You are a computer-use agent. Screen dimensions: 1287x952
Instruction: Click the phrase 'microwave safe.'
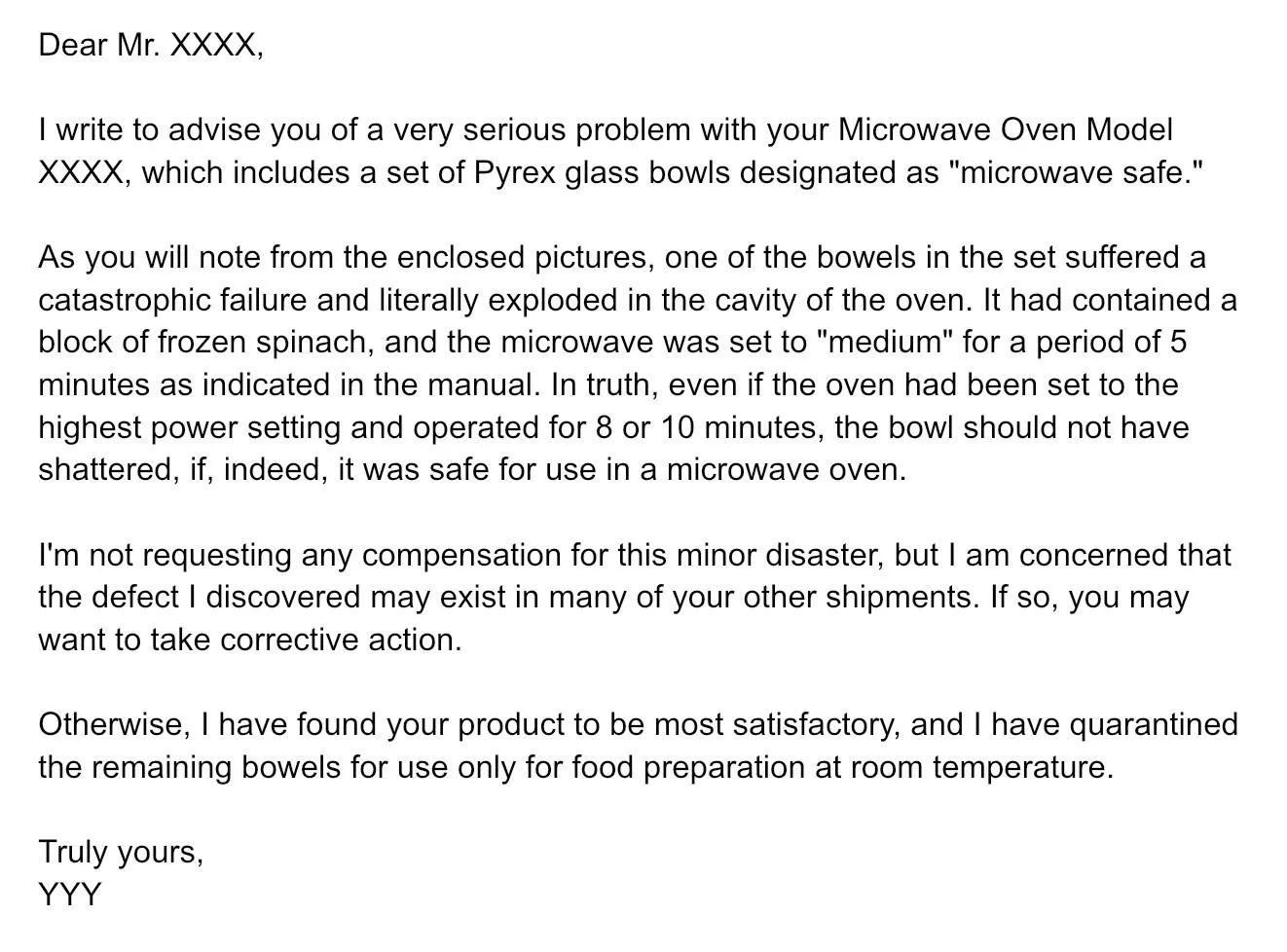coord(1076,172)
